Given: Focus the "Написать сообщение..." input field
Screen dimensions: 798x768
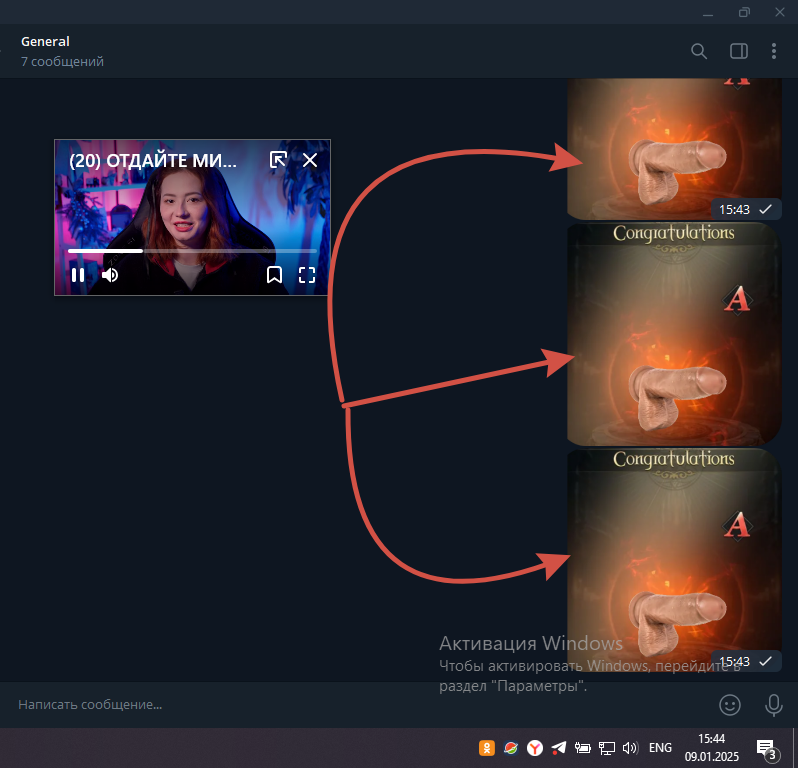Looking at the screenshot, I should [x=356, y=705].
